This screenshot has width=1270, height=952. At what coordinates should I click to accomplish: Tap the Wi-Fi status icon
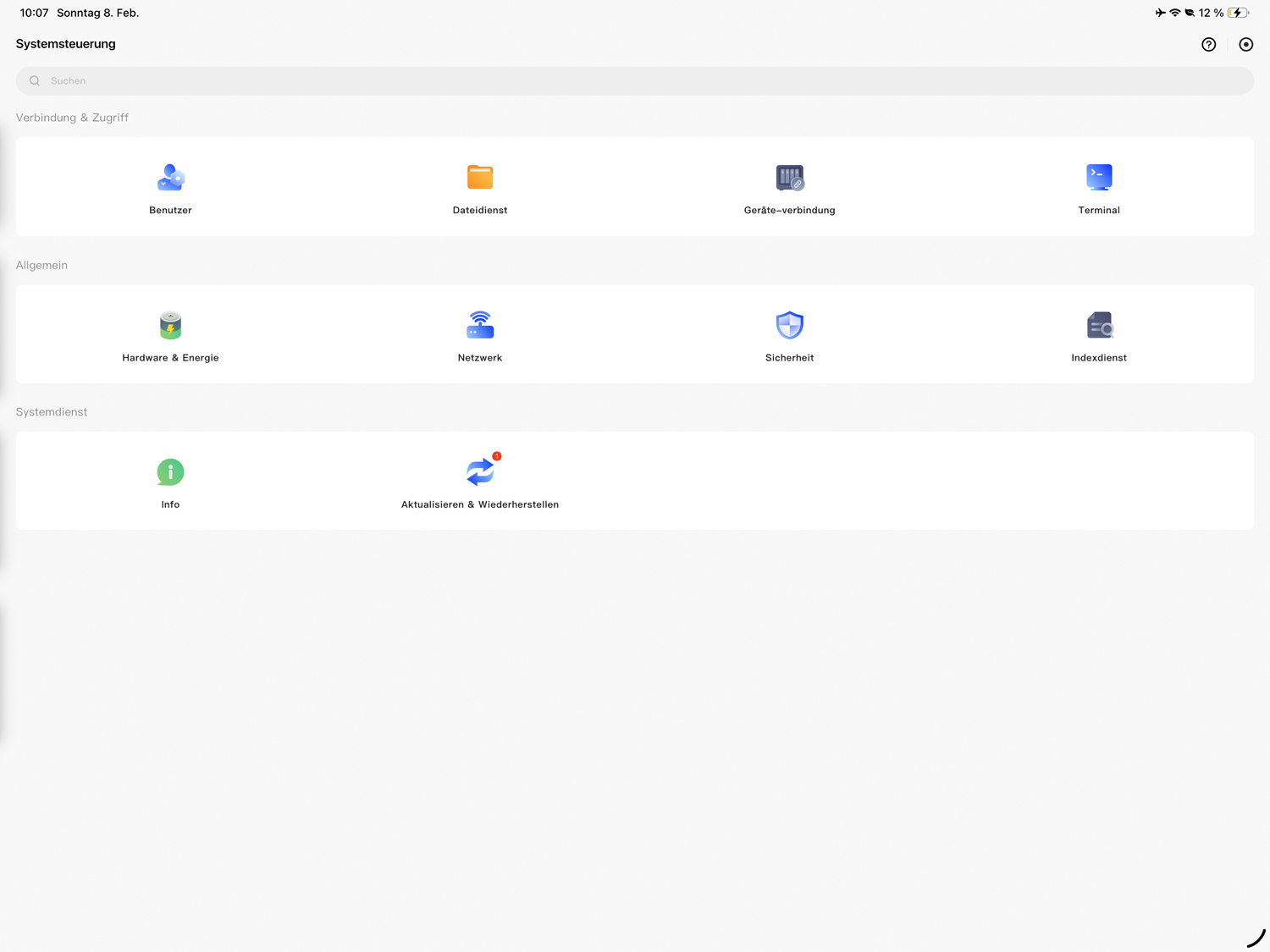pos(1175,13)
